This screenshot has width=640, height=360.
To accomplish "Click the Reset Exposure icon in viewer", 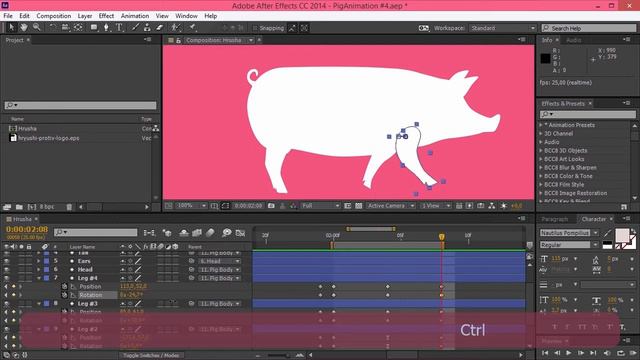I will point(504,206).
